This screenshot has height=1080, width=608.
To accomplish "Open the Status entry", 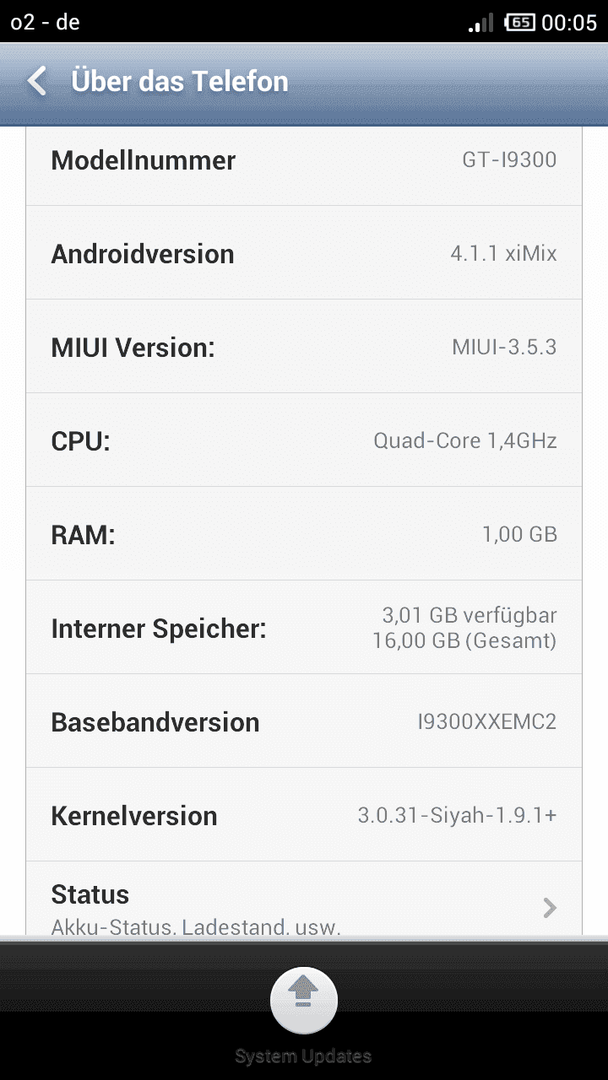I will [304, 898].
